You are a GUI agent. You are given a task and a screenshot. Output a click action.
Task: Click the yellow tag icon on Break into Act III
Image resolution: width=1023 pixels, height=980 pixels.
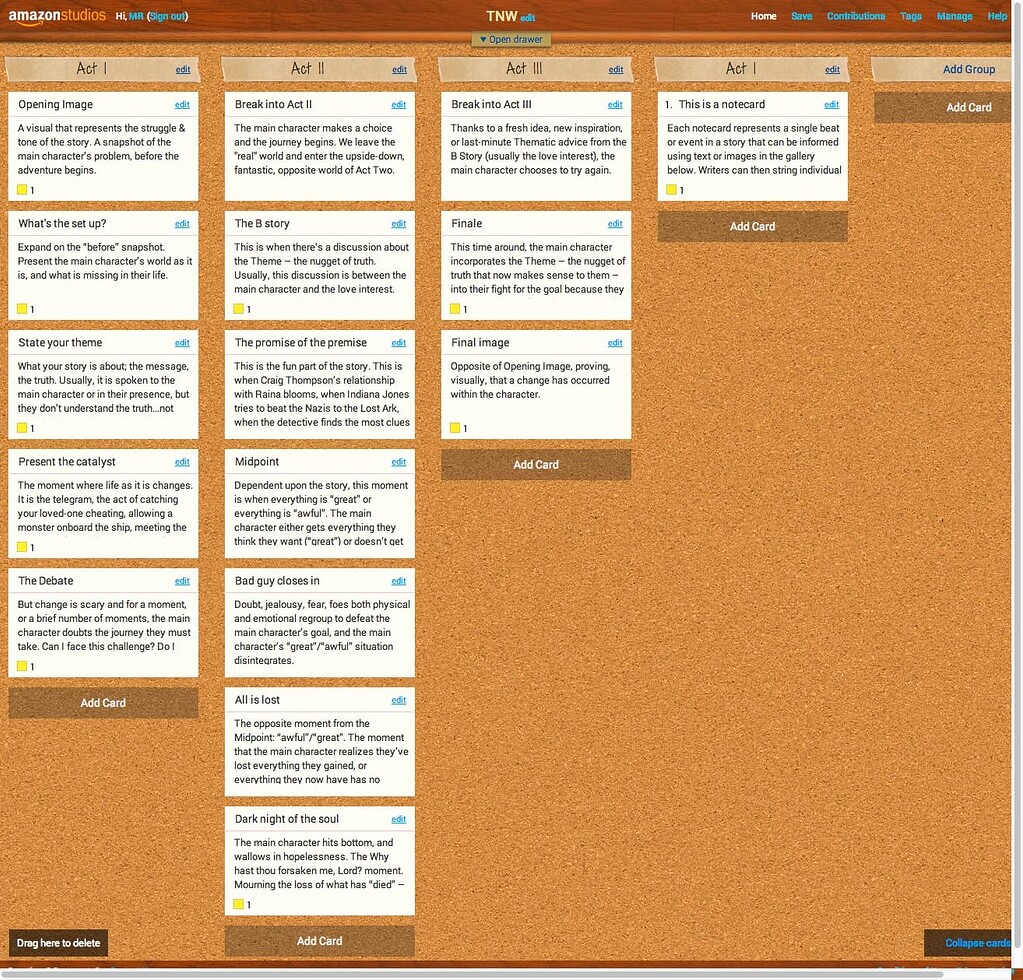coord(454,189)
